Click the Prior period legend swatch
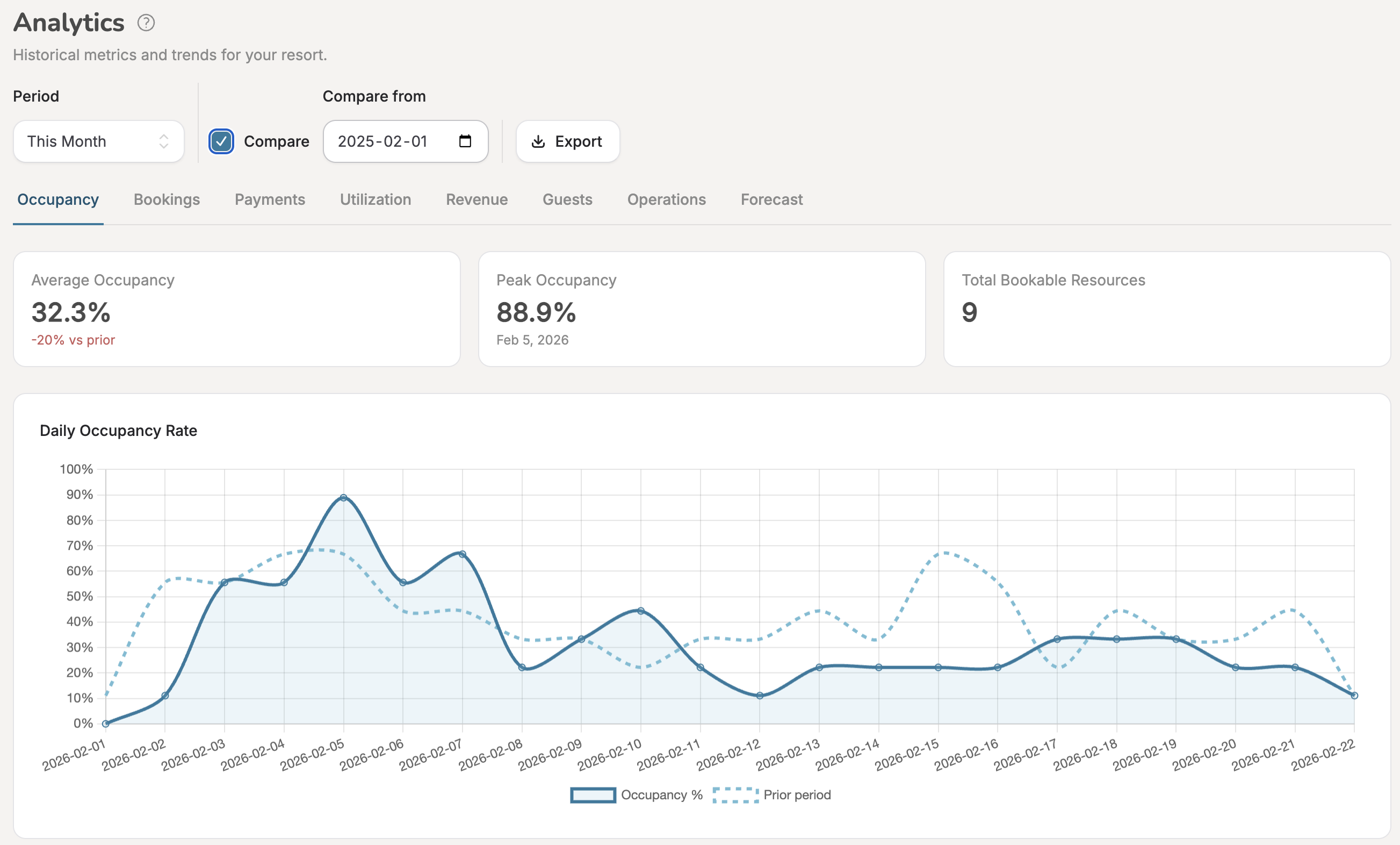Screen dimensions: 1400x845 pos(736,795)
